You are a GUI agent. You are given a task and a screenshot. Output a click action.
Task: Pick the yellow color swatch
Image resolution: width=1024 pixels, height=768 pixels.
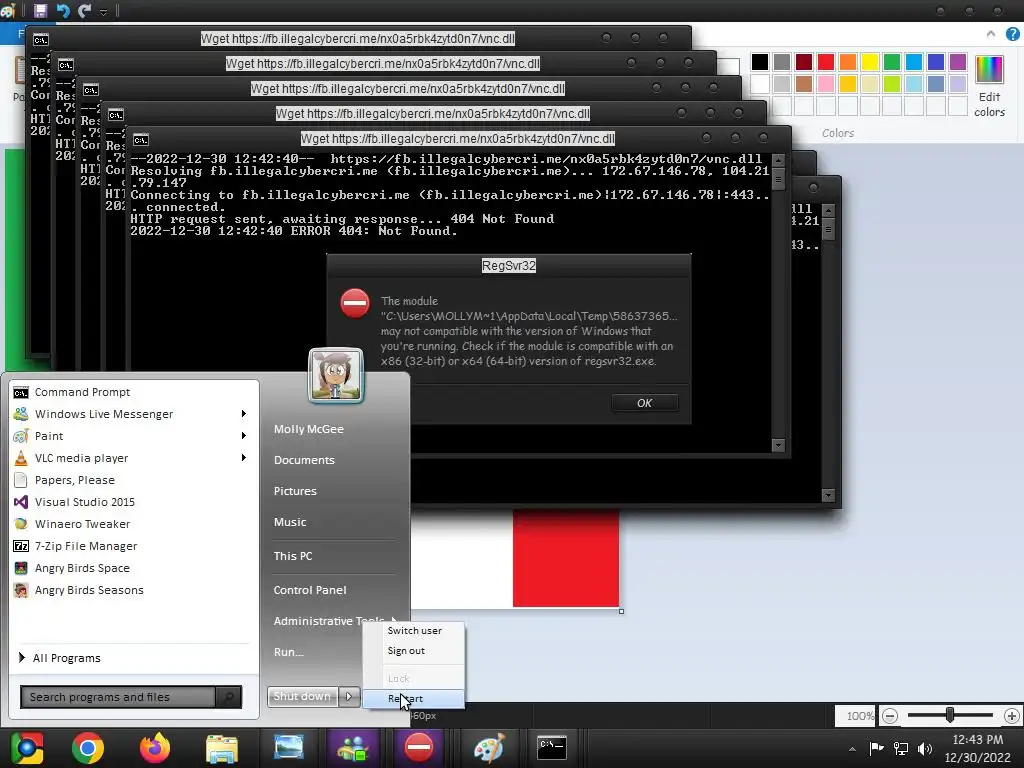870,62
